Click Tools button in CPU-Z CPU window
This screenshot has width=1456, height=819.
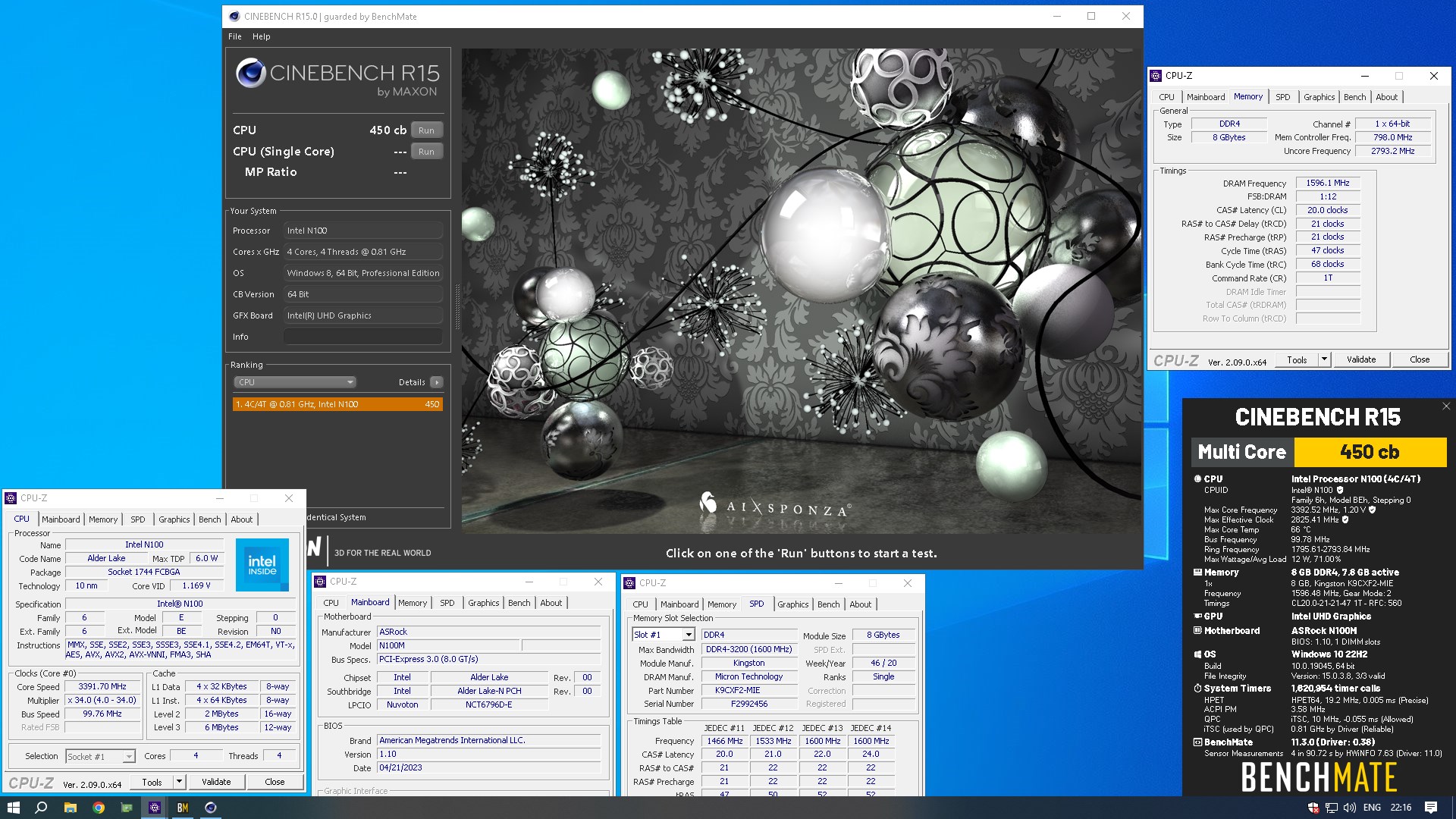coord(152,782)
